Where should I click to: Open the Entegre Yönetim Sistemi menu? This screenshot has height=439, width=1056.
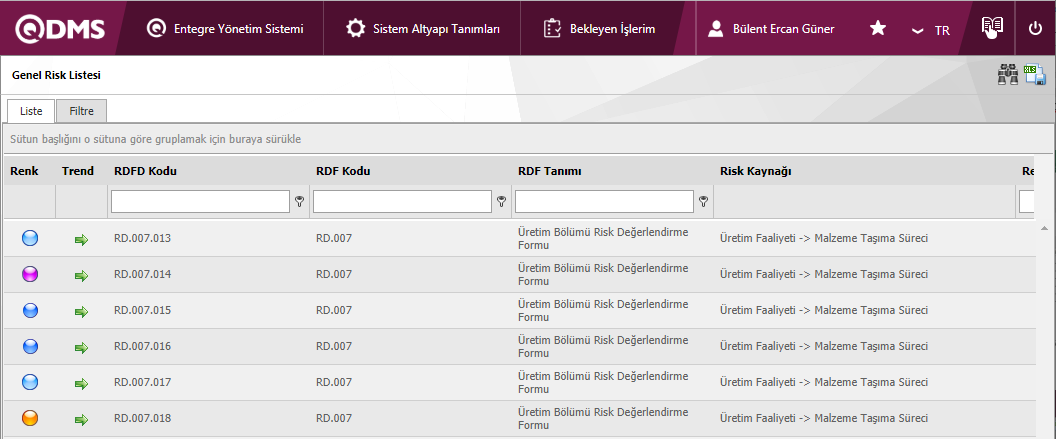pos(225,29)
